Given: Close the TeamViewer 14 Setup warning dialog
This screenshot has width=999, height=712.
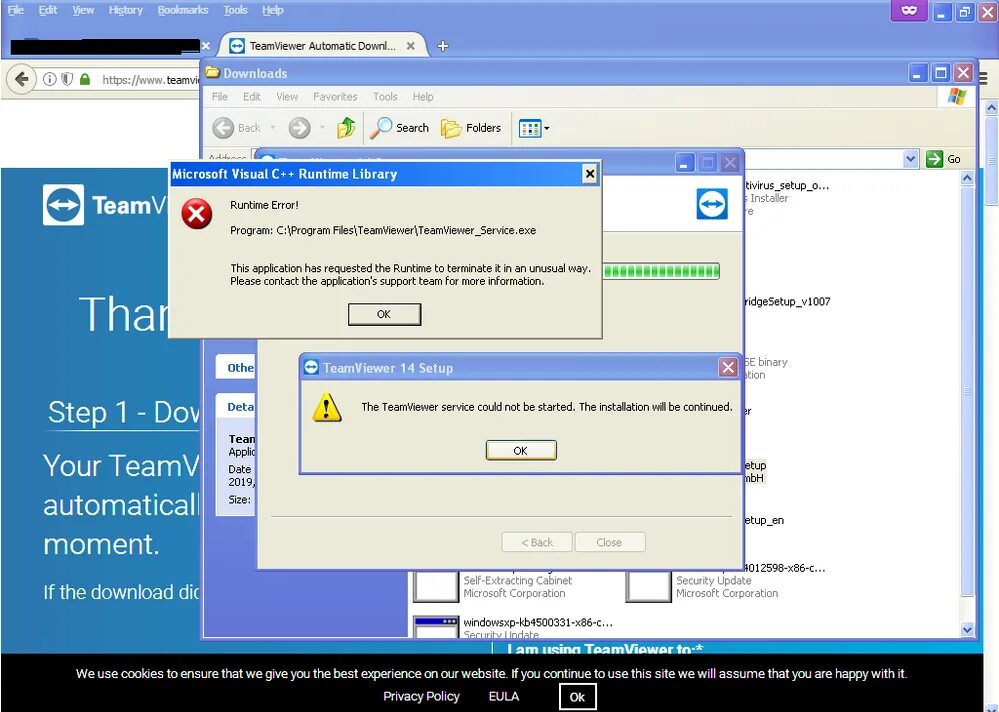Looking at the screenshot, I should [728, 367].
